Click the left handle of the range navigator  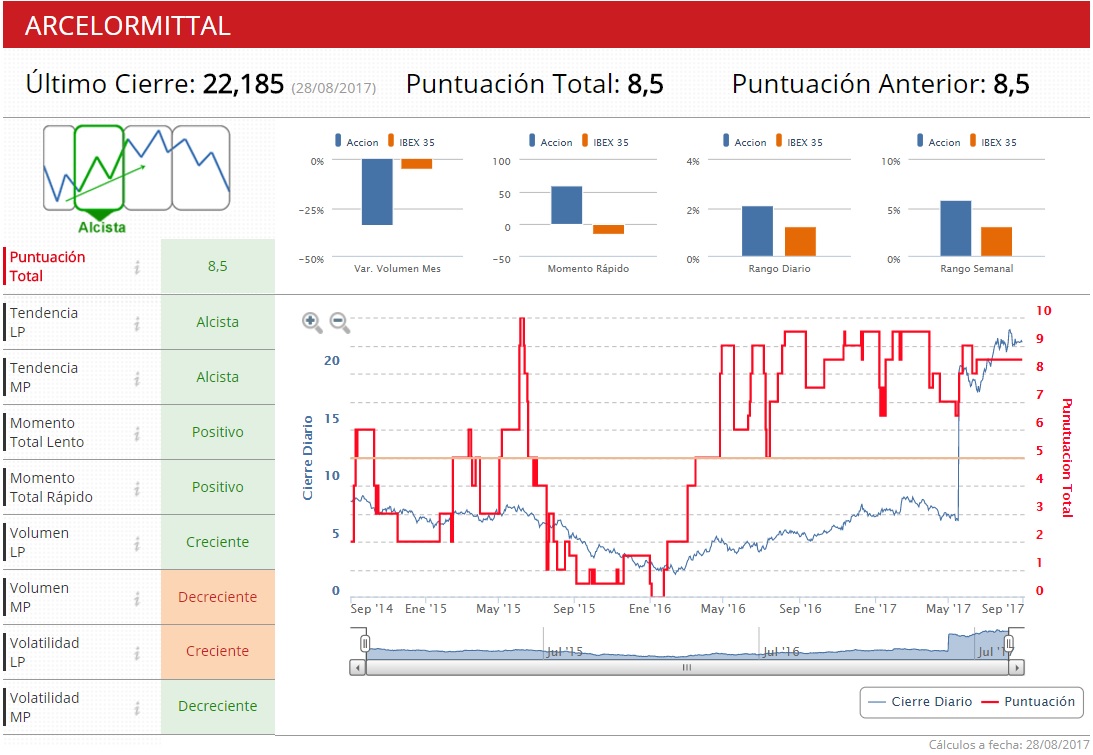365,642
